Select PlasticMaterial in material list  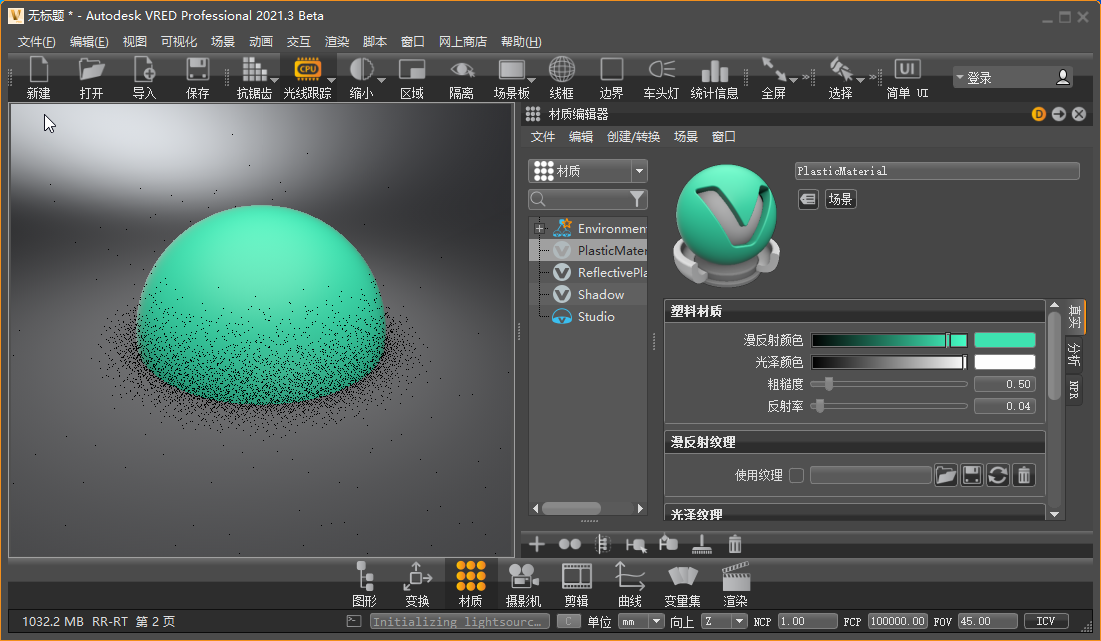pos(588,250)
